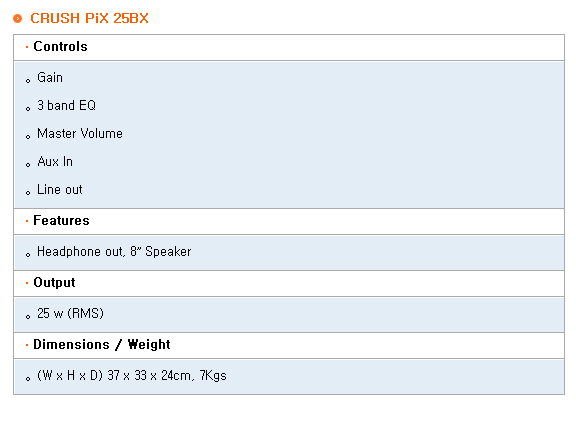576x421 pixels.
Task: Click the Master Volume entry
Action: 80,134
